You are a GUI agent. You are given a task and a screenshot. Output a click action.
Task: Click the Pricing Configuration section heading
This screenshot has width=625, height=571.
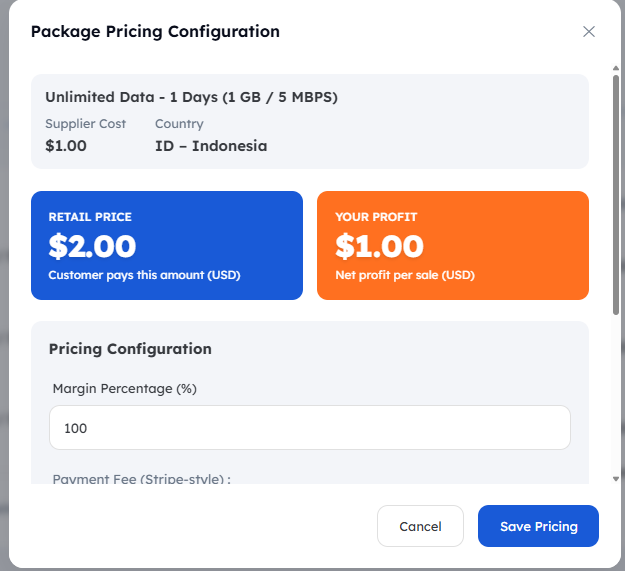tap(130, 349)
